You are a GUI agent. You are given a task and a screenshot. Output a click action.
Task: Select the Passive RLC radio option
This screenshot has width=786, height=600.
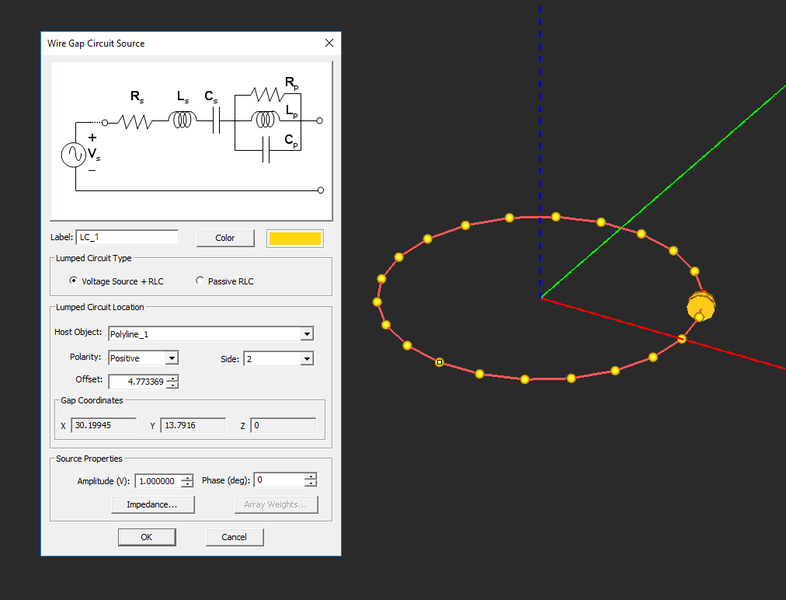tap(200, 281)
